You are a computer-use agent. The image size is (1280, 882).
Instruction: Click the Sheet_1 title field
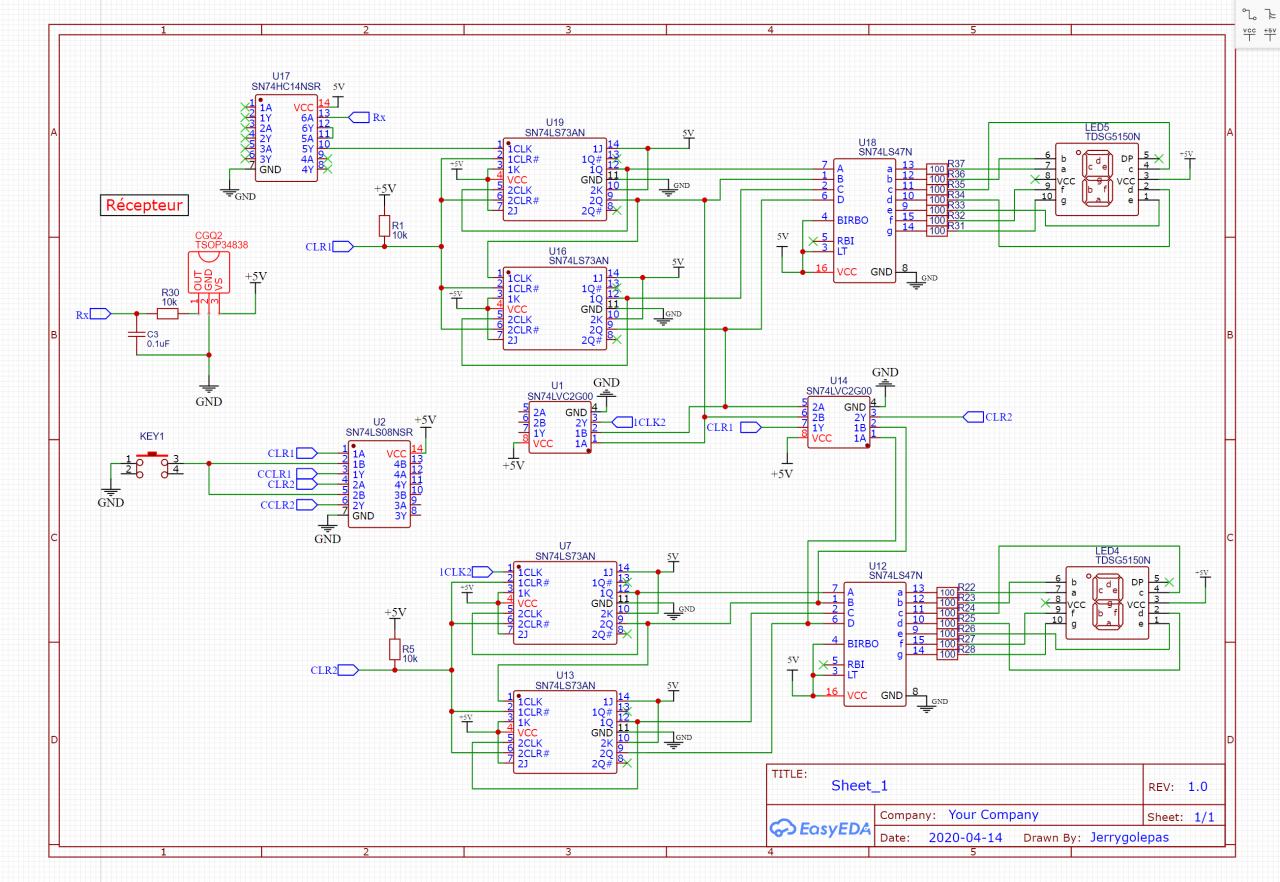pyautogui.click(x=859, y=786)
